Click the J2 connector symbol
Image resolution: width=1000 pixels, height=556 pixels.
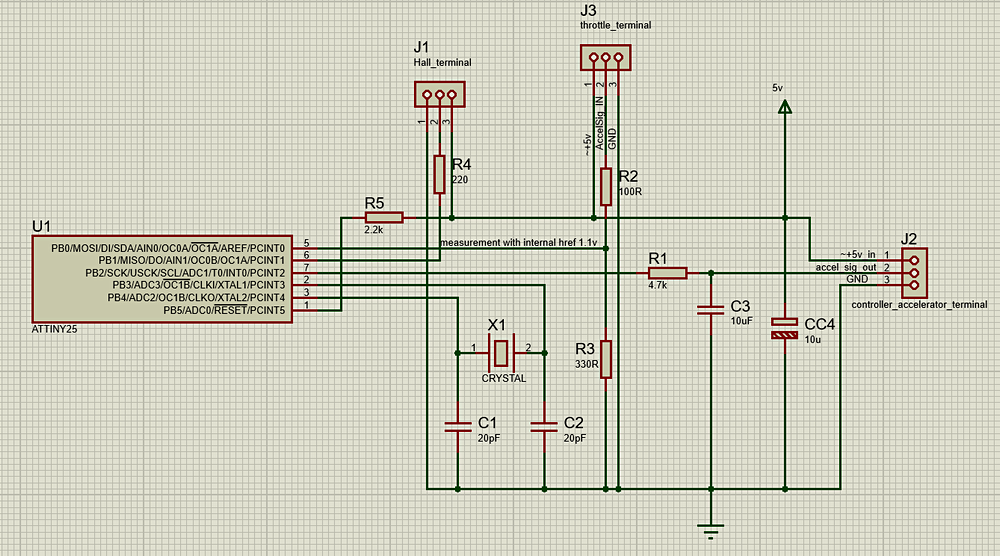coord(913,268)
